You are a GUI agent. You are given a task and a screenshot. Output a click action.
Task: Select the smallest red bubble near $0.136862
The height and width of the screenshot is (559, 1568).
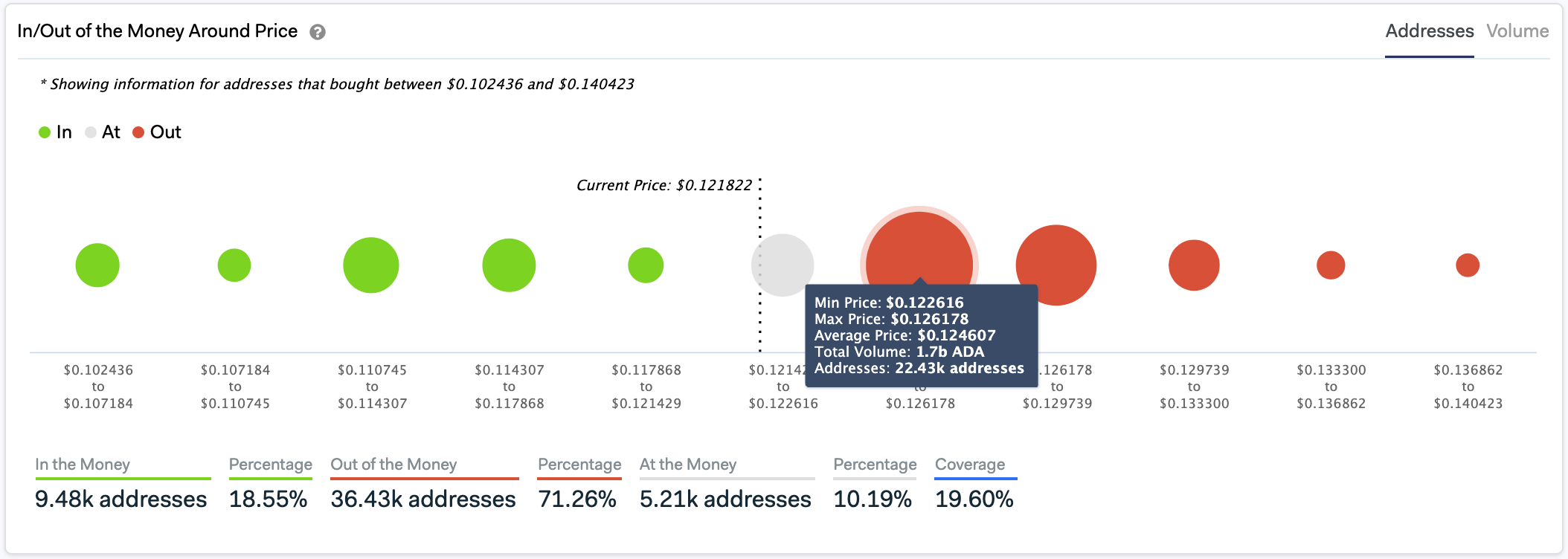[x=1469, y=264]
